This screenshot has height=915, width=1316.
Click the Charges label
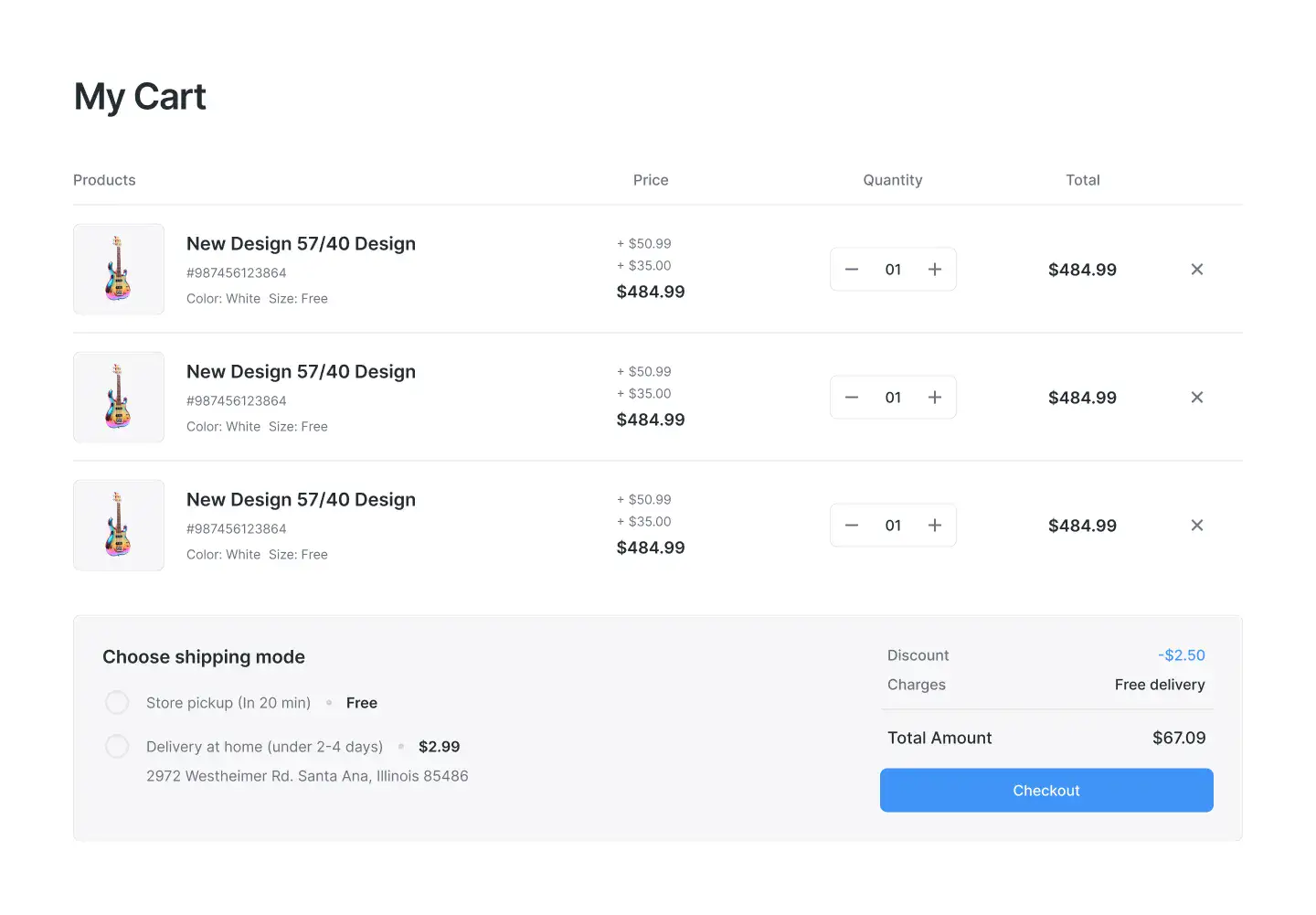917,685
